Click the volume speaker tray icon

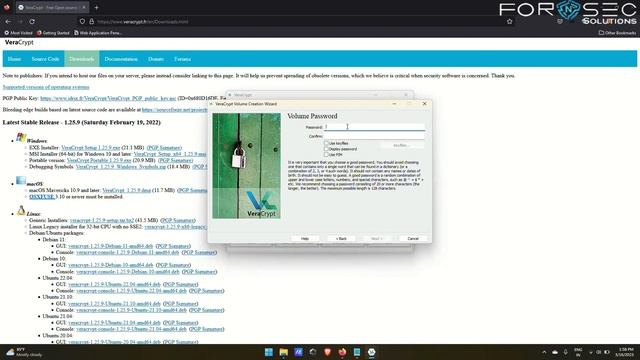(598, 352)
